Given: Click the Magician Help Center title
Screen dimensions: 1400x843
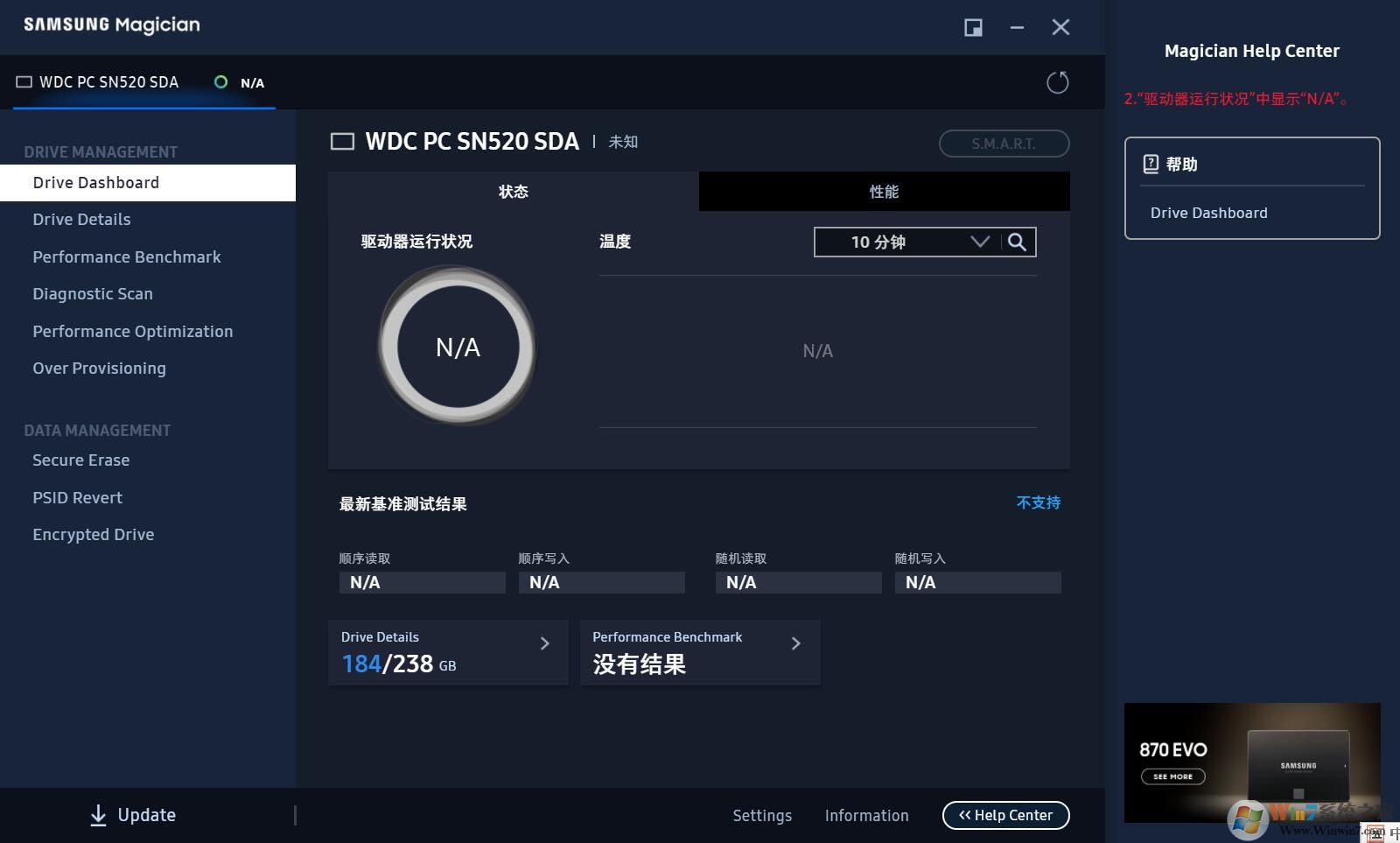Looking at the screenshot, I should 1252,51.
